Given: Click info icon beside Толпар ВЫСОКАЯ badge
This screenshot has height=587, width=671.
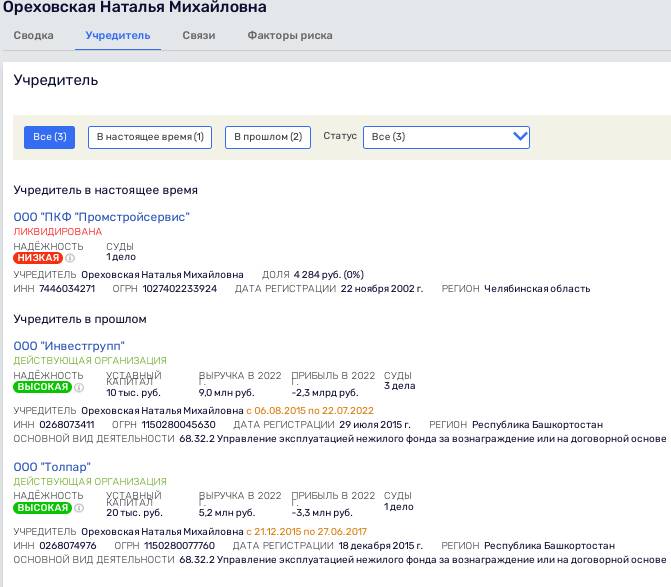Looking at the screenshot, I should click(x=79, y=508).
